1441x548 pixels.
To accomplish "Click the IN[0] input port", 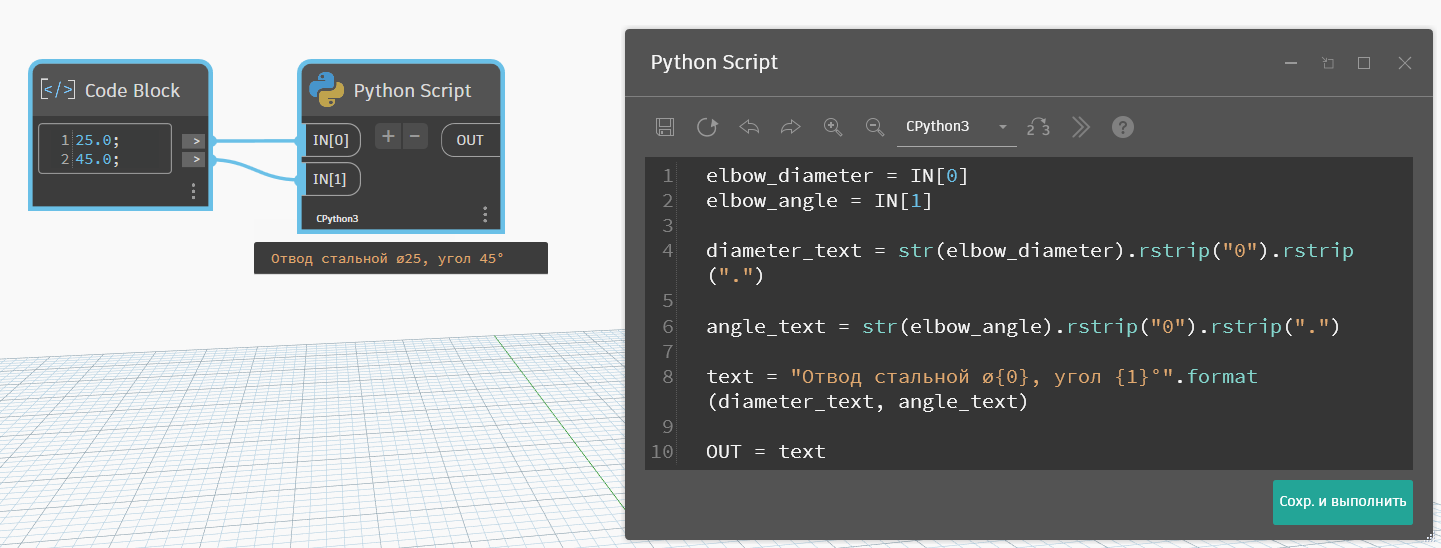I will click(331, 140).
